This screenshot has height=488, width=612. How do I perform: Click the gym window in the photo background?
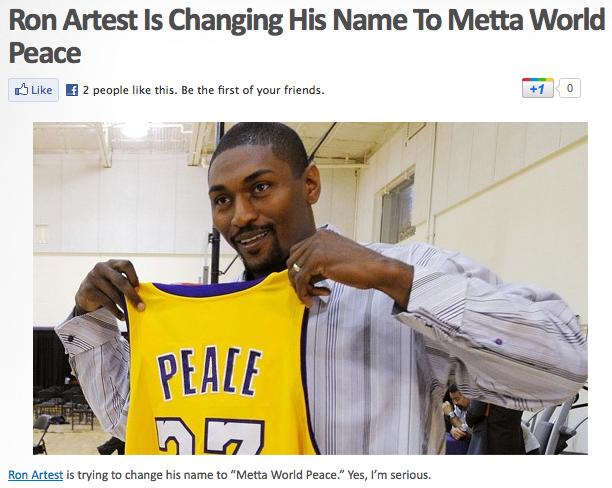coord(397,209)
